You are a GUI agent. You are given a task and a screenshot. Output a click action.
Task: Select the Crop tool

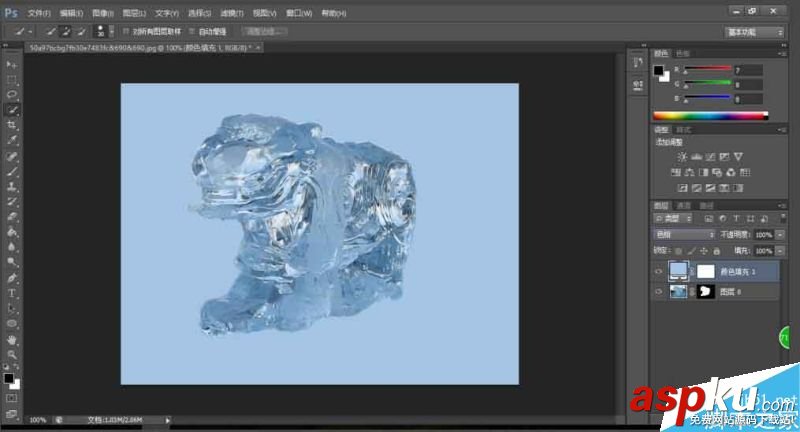pos(12,125)
